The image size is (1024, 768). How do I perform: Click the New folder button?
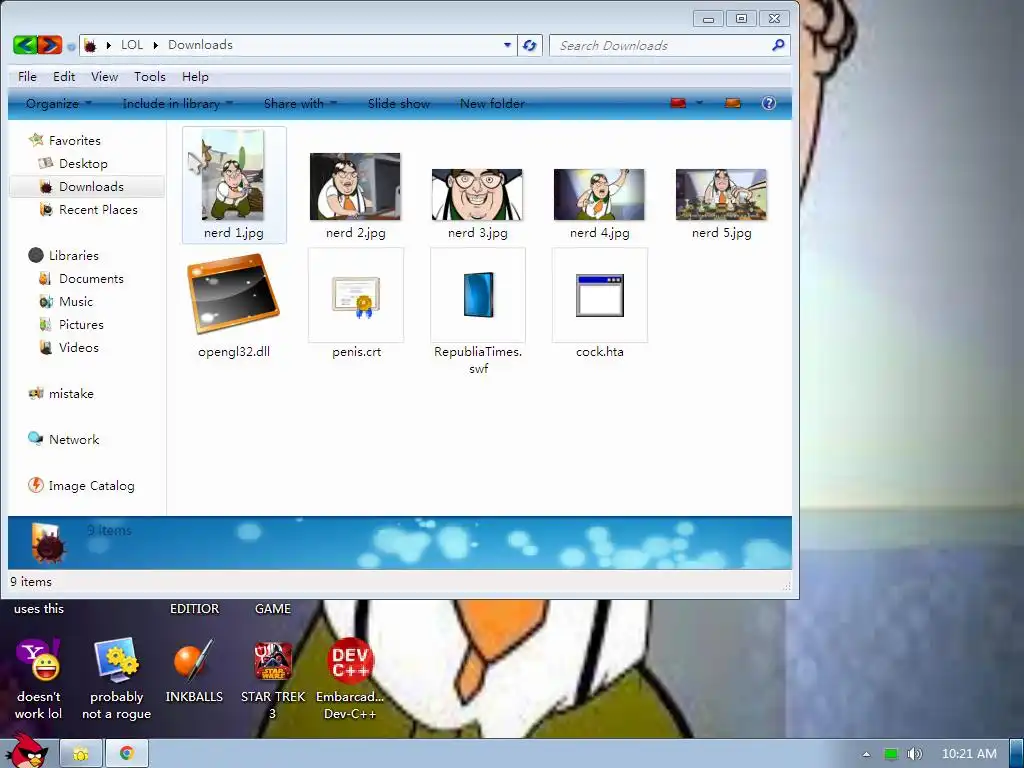pyautogui.click(x=492, y=103)
